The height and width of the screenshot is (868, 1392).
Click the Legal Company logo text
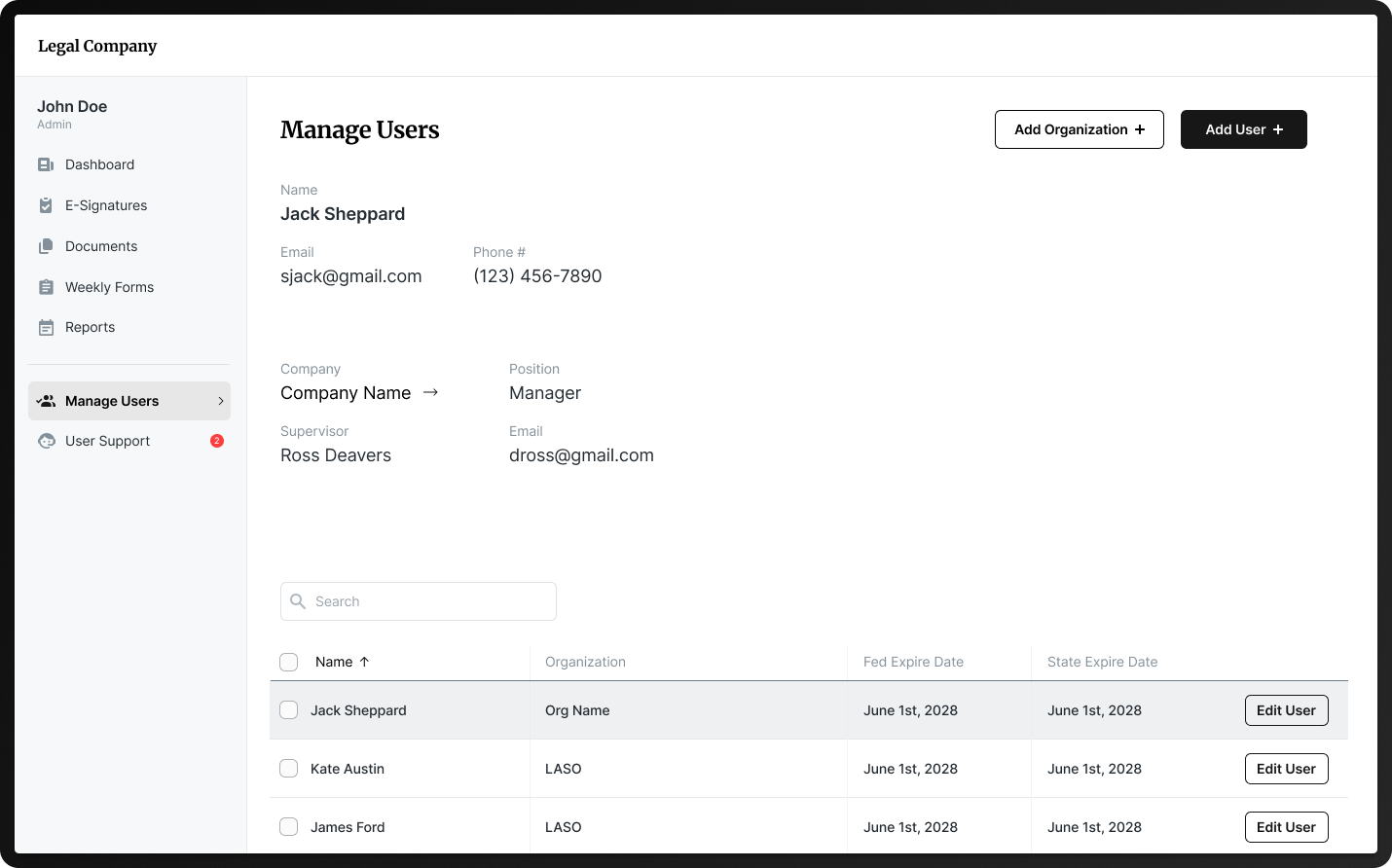click(x=97, y=46)
